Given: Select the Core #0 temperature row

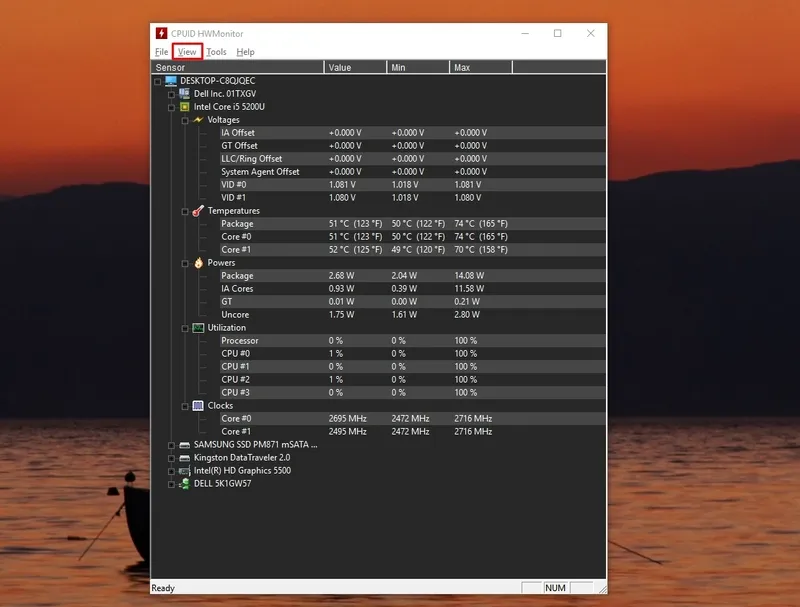Looking at the screenshot, I should (412, 237).
